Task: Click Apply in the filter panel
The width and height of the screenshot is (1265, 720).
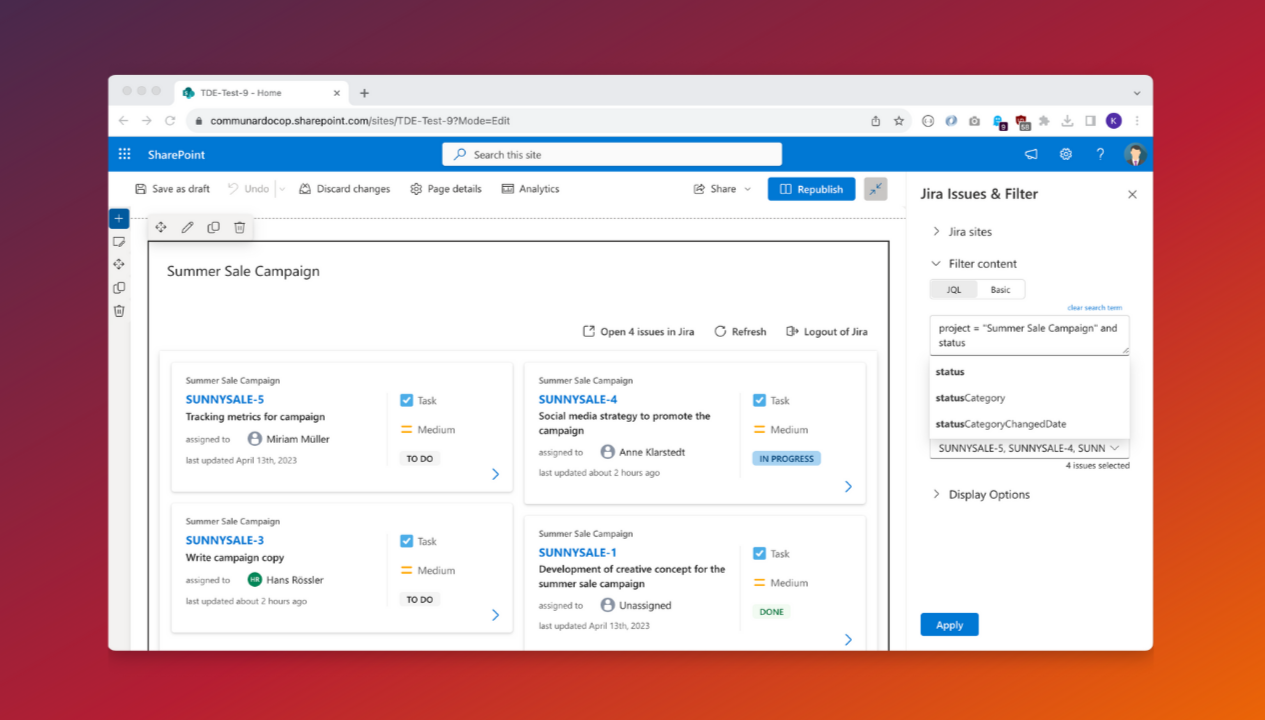Action: coord(949,625)
